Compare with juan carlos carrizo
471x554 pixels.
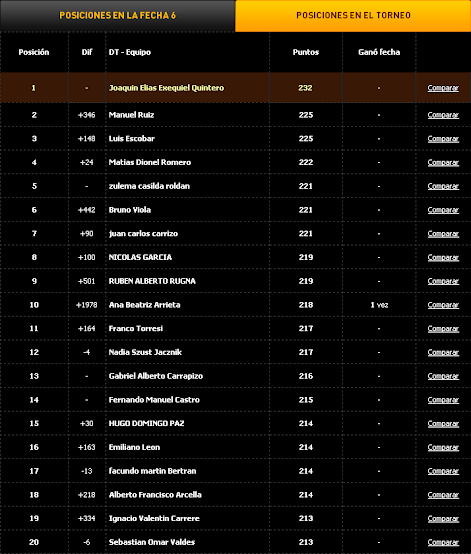[443, 234]
